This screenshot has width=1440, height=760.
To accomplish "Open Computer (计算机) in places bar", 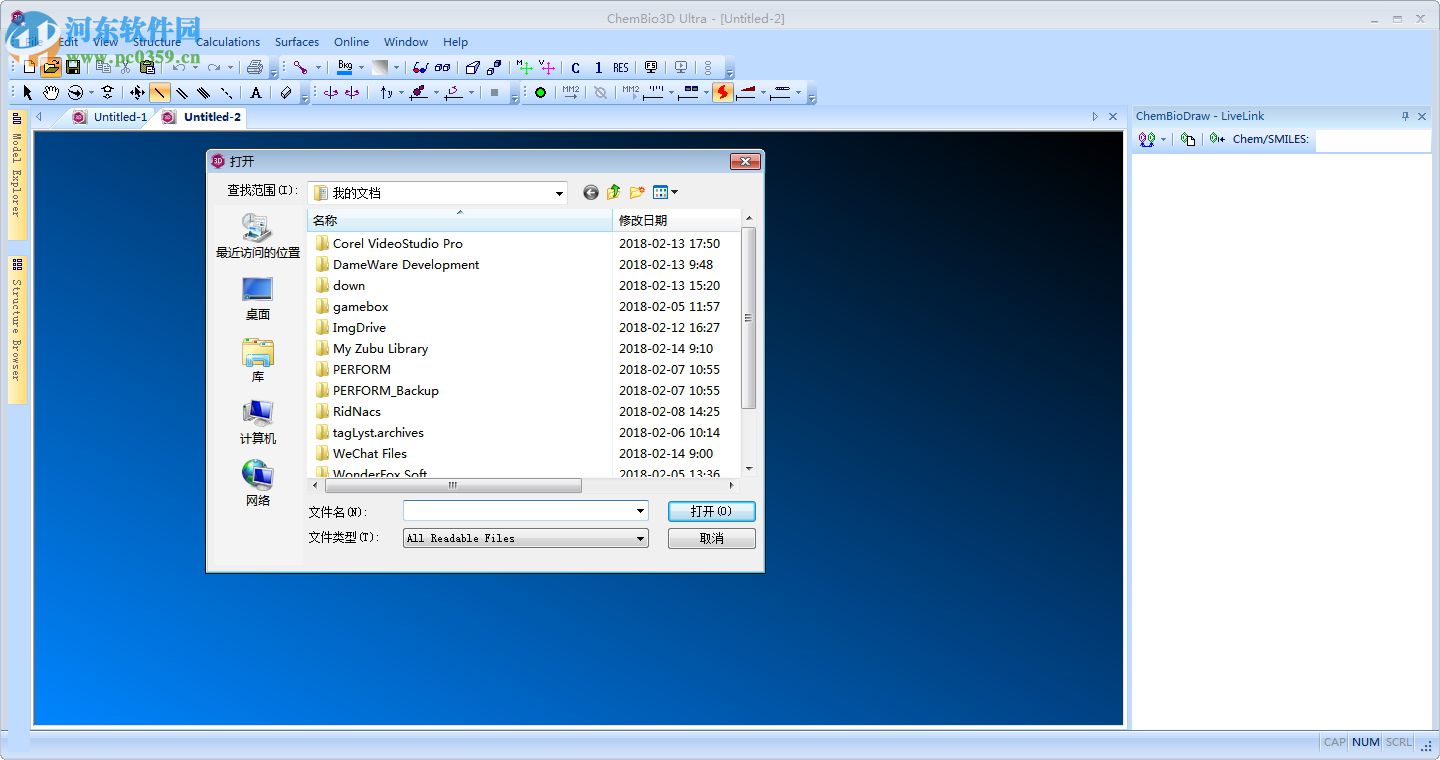I will click(x=258, y=423).
